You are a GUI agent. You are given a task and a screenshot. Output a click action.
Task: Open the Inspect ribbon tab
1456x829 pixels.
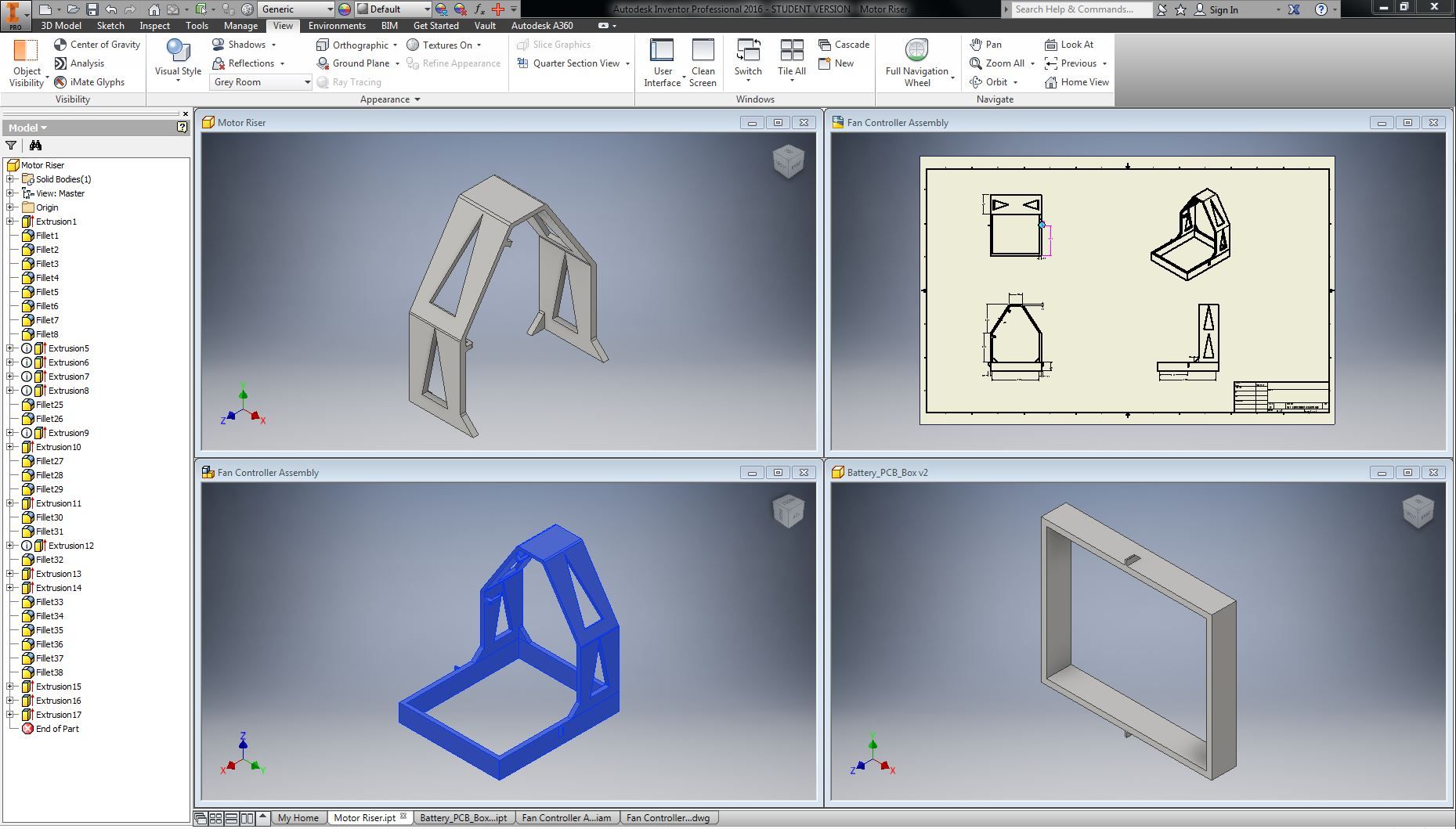coord(154,26)
